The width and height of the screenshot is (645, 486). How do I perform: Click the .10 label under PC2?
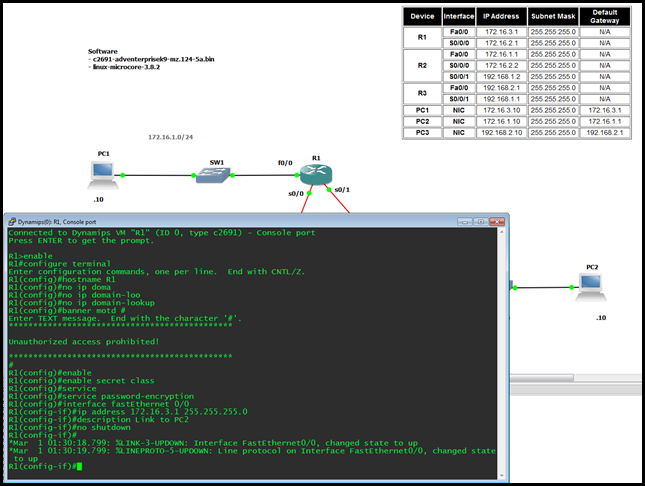(601, 318)
